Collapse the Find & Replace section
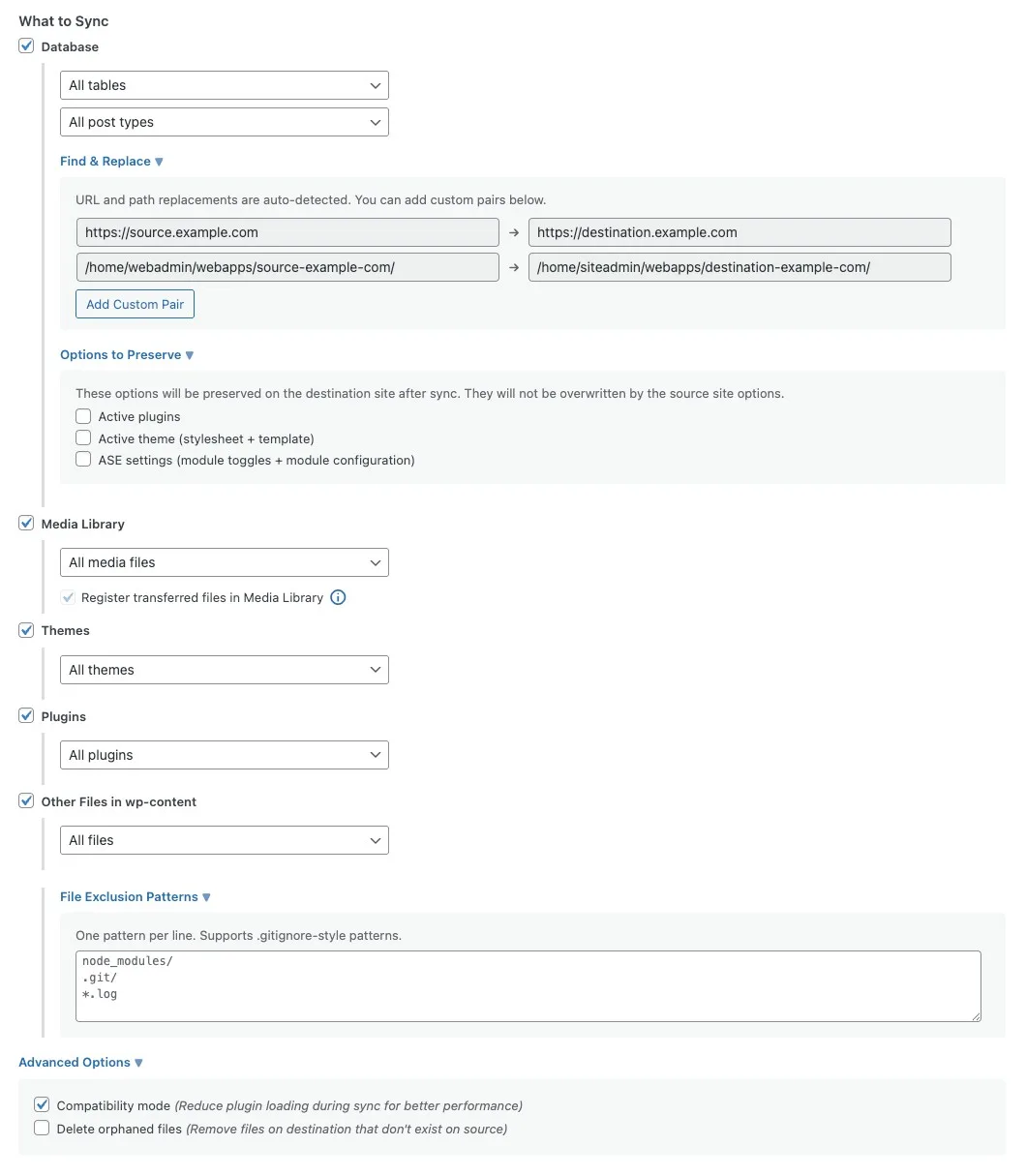 (x=111, y=162)
